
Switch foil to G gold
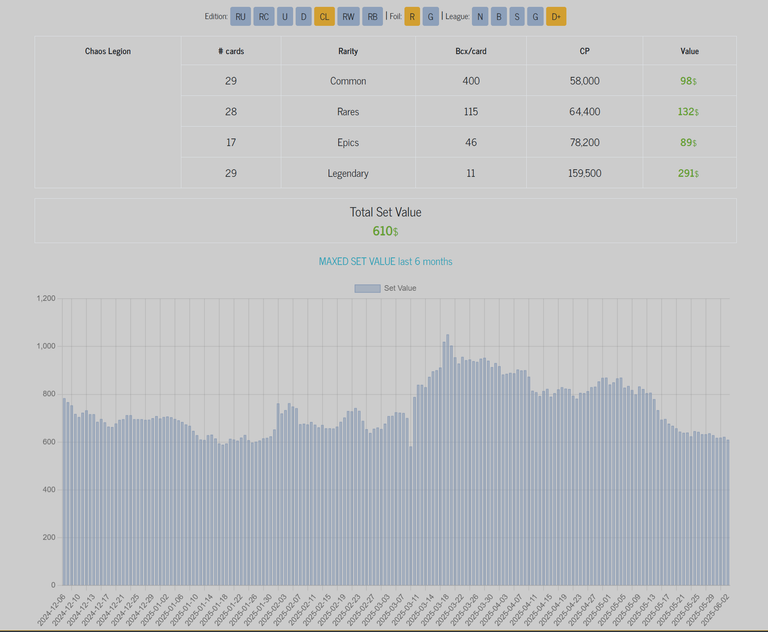point(431,17)
